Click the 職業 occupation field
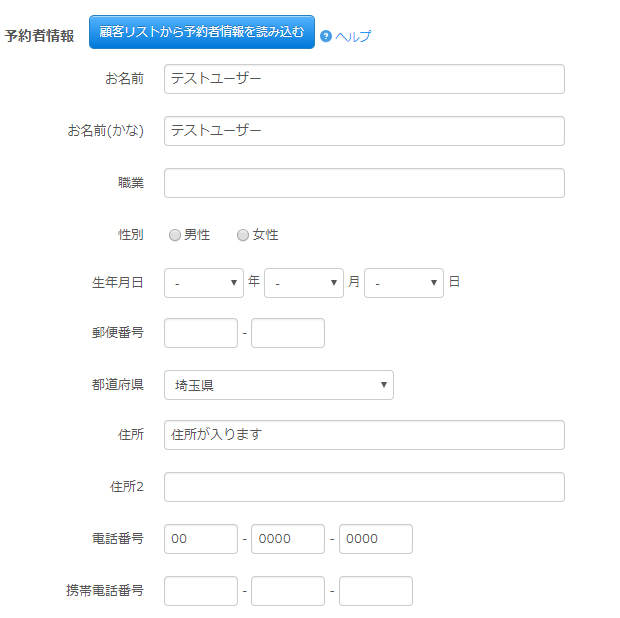The height and width of the screenshot is (618, 620). point(364,183)
